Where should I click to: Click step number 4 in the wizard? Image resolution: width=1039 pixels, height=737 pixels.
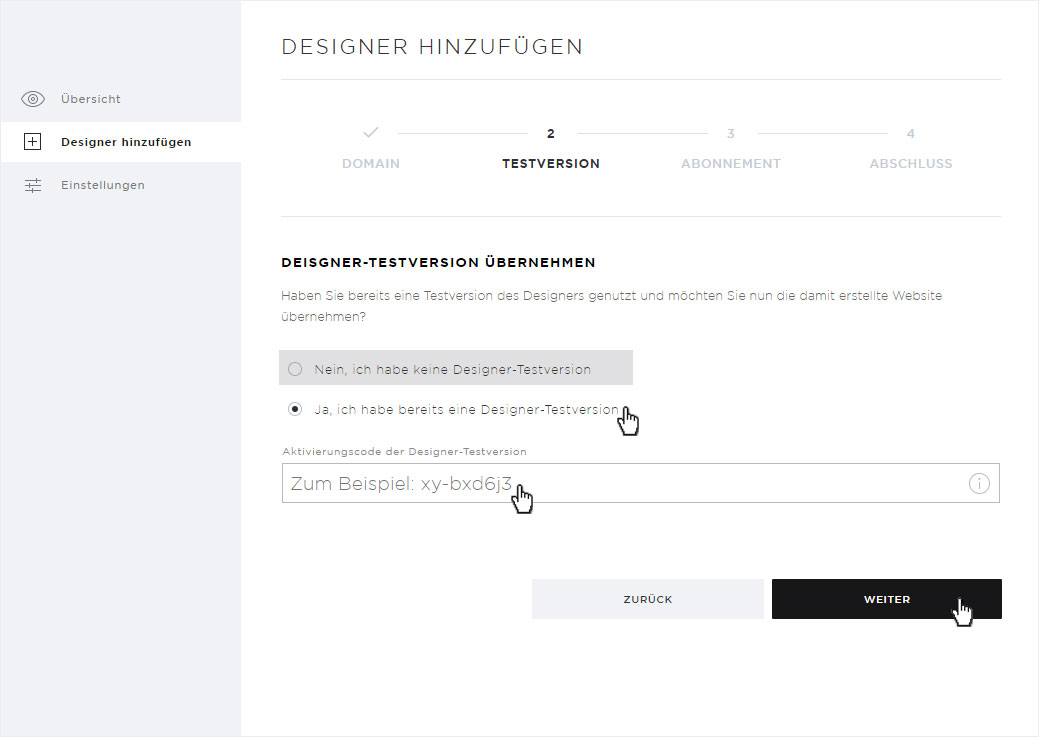pos(910,134)
